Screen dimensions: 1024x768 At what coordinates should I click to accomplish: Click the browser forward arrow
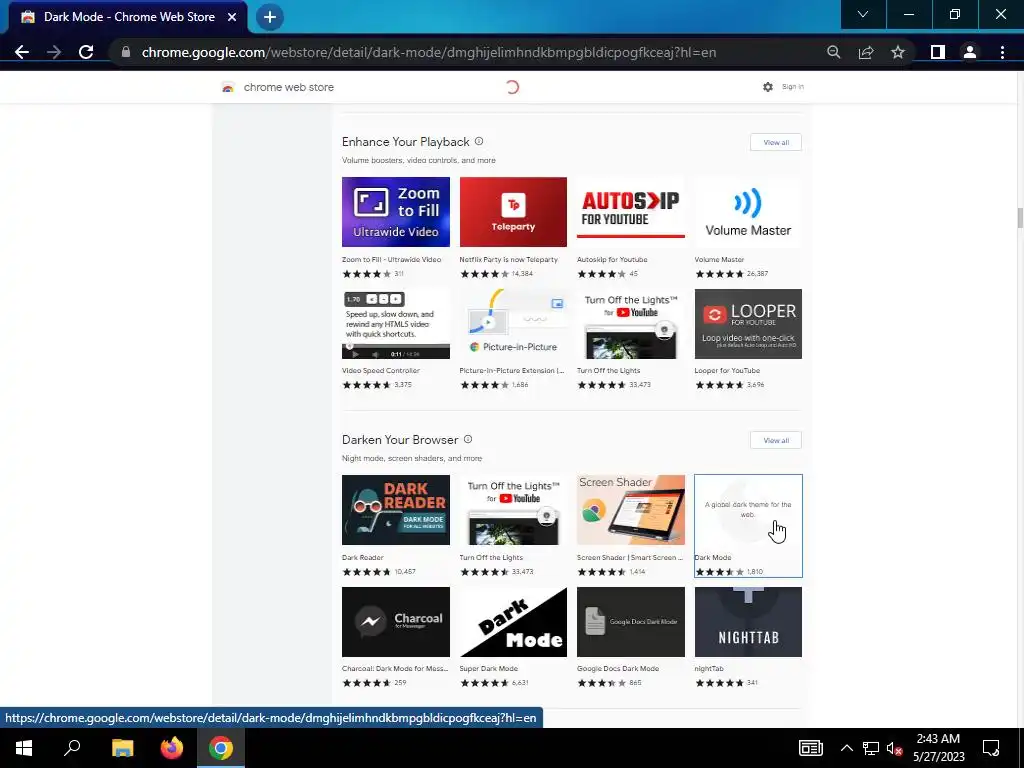pos(54,52)
